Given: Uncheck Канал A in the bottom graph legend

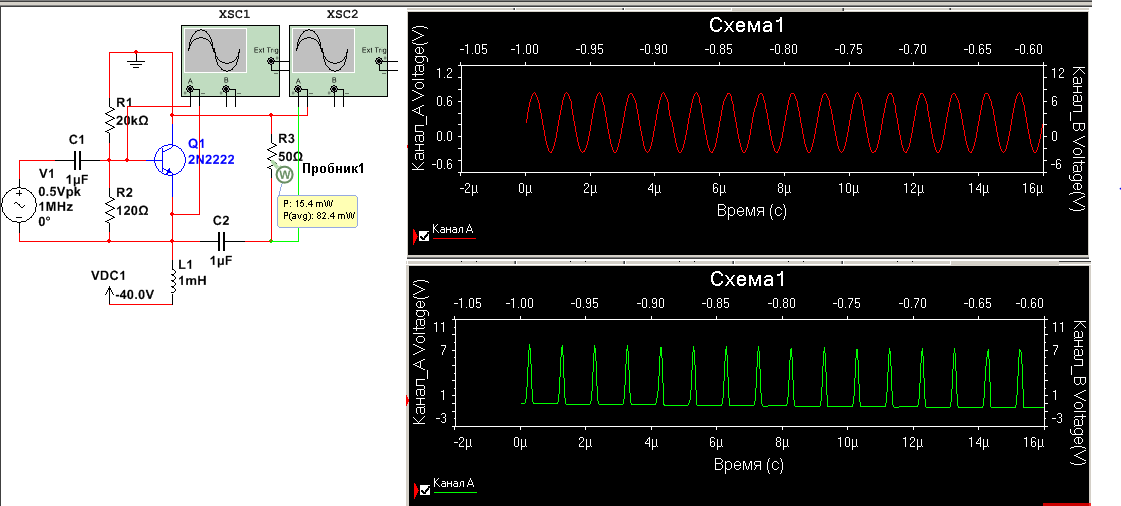Looking at the screenshot, I should [x=425, y=490].
